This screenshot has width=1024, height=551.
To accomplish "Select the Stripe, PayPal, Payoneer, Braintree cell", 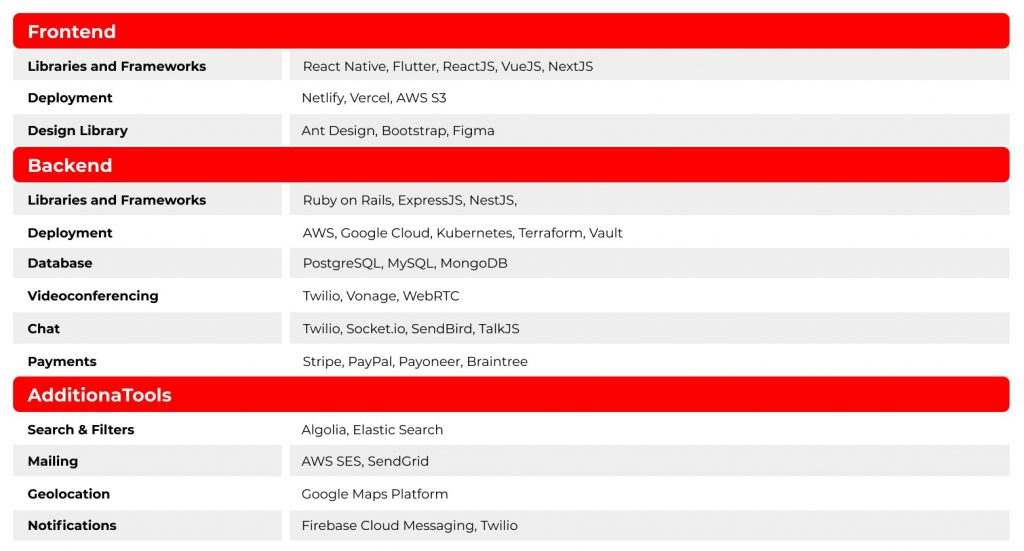I will (x=415, y=362).
